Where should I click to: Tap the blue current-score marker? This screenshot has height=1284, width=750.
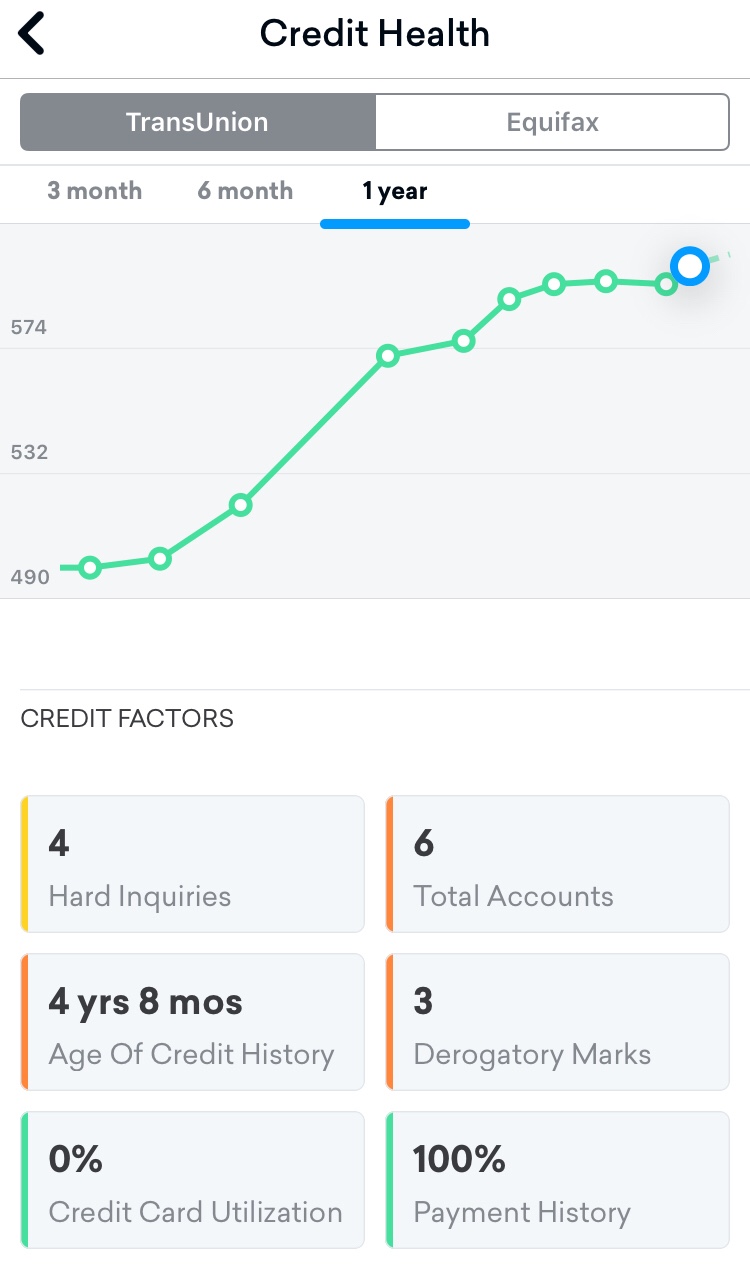coord(689,266)
